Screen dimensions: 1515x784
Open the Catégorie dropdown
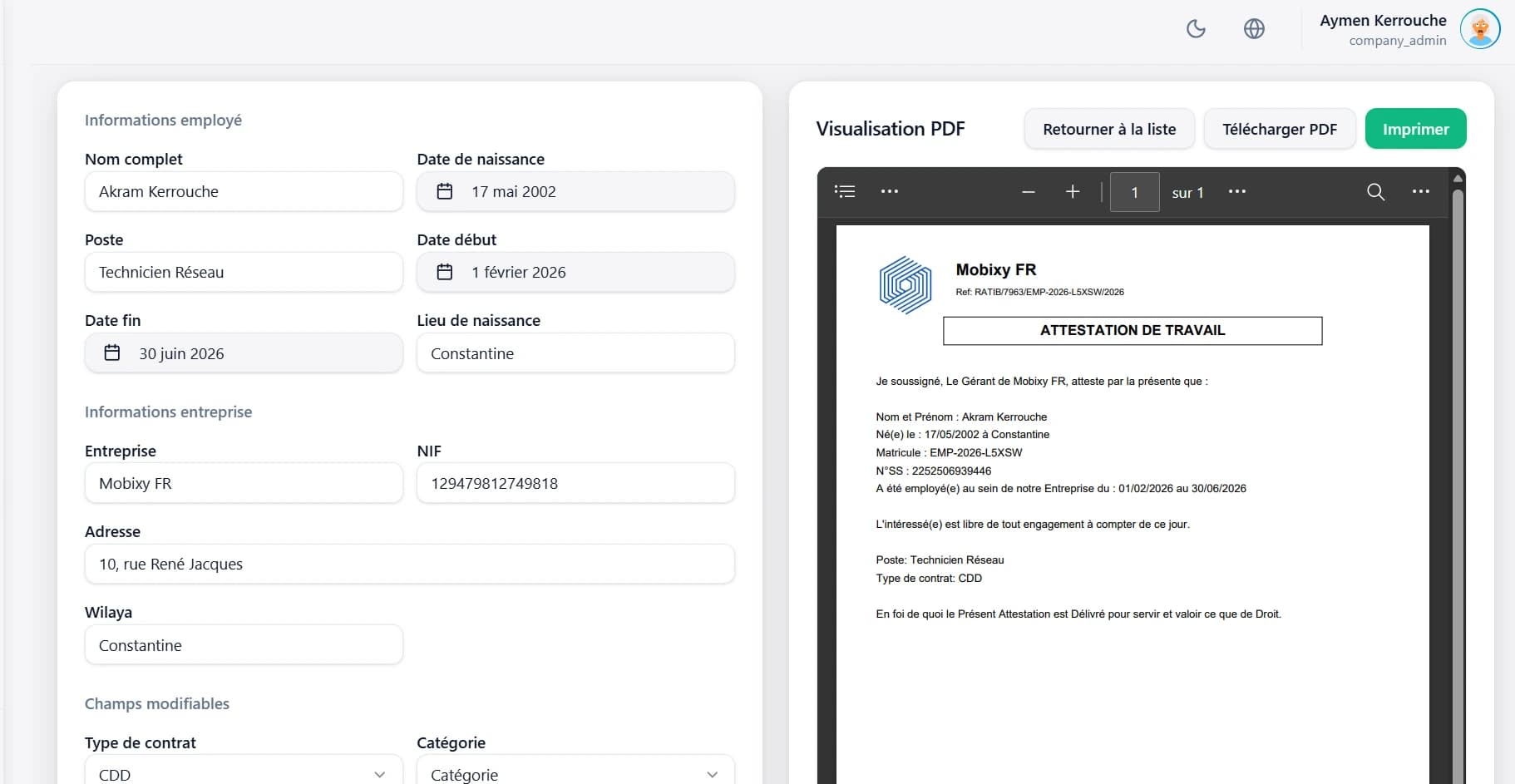[713, 774]
